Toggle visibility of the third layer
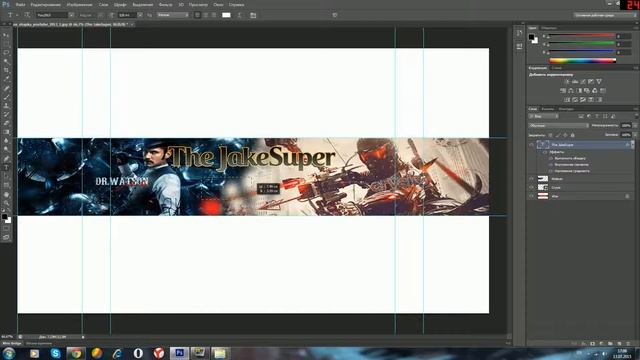This screenshot has height=360, width=640. [531, 187]
